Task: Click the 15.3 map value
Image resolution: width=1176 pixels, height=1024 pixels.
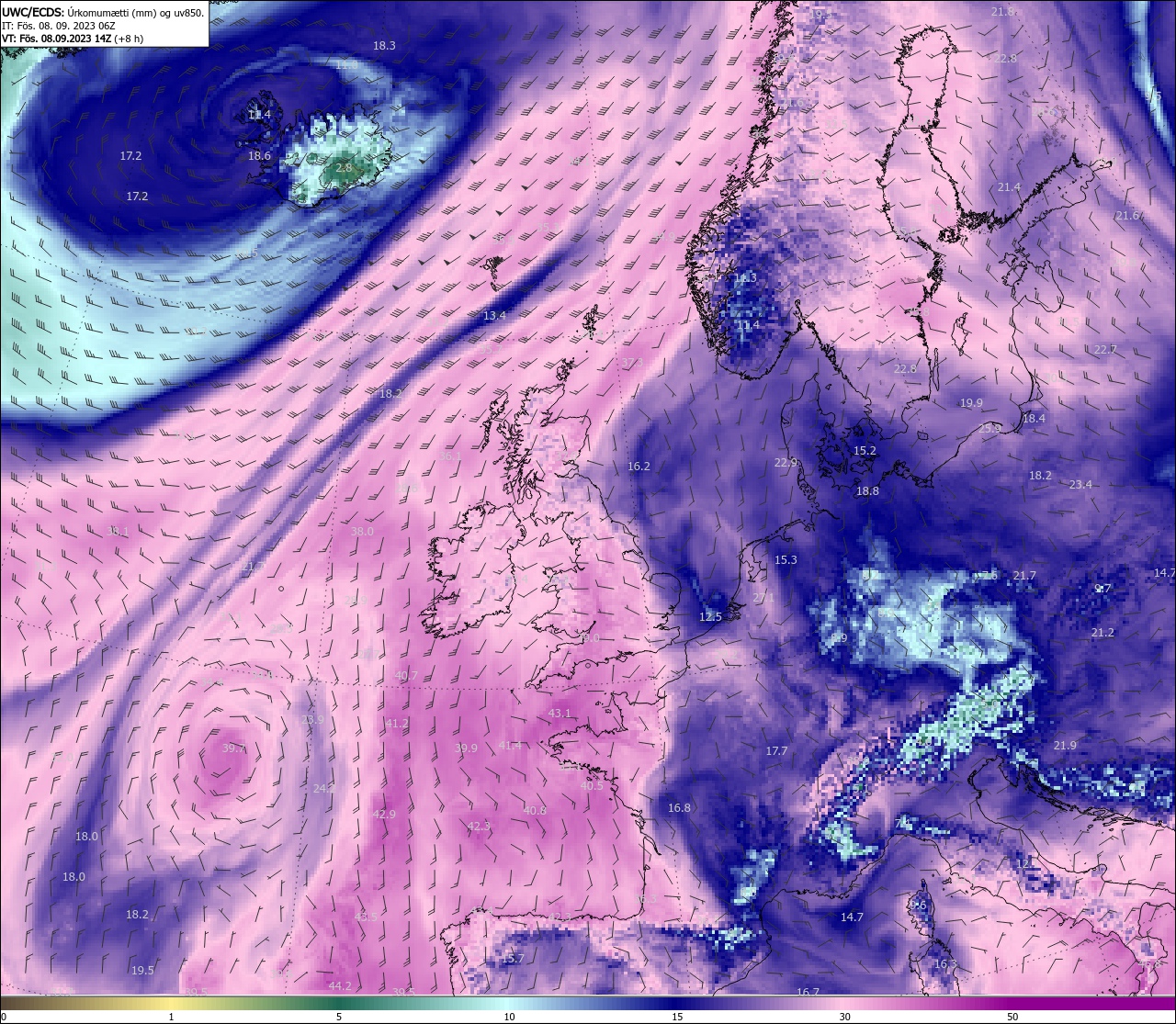Action: point(786,559)
